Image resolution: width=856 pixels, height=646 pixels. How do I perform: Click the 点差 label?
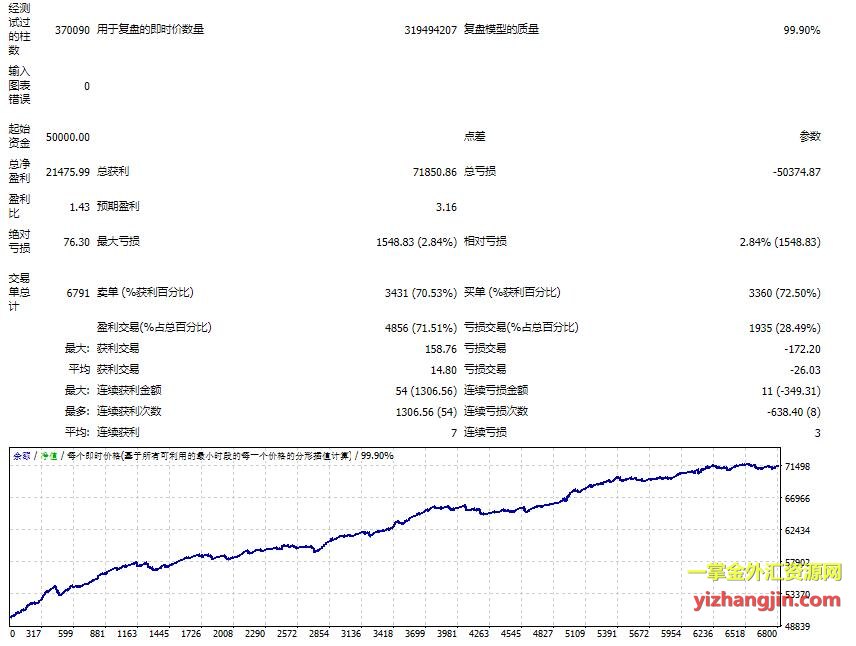(x=474, y=137)
